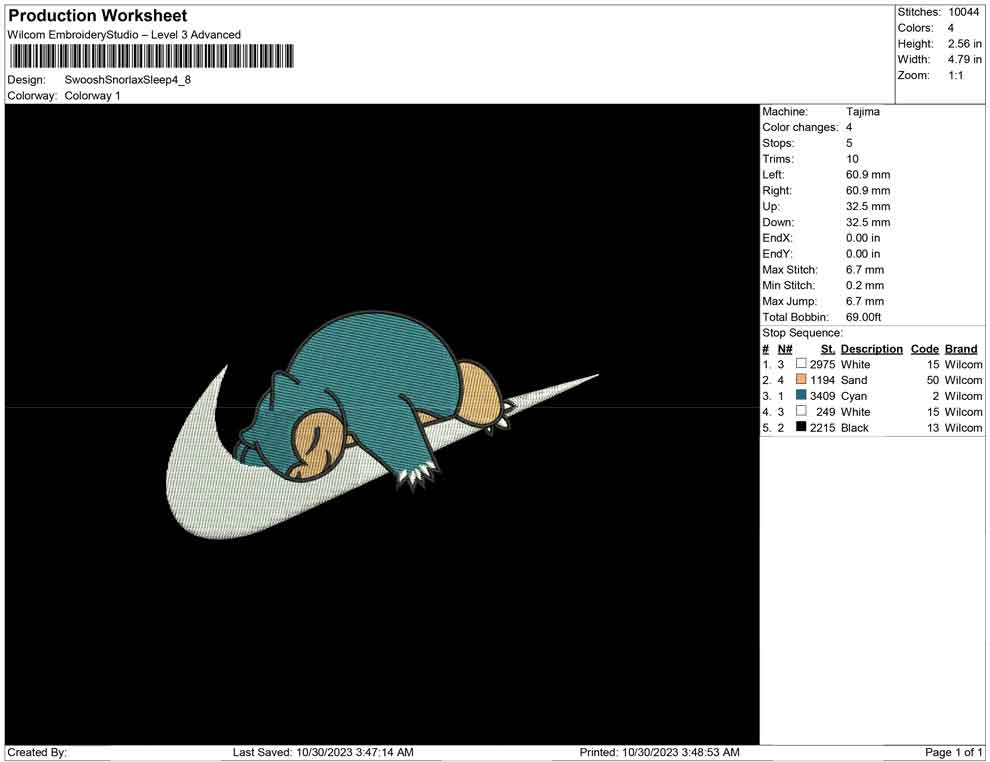Click the Tajima machine value
The height and width of the screenshot is (762, 990).
(x=862, y=112)
